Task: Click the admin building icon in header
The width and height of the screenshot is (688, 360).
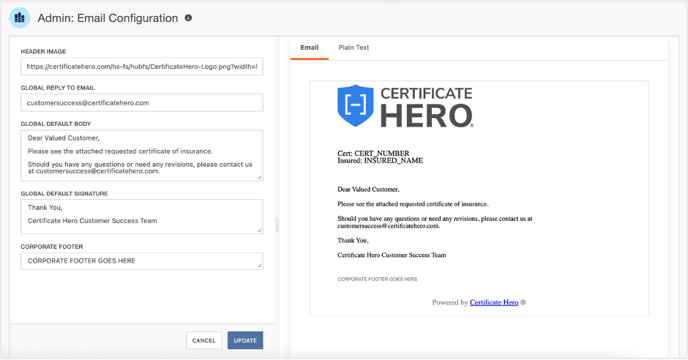Action: [20, 18]
